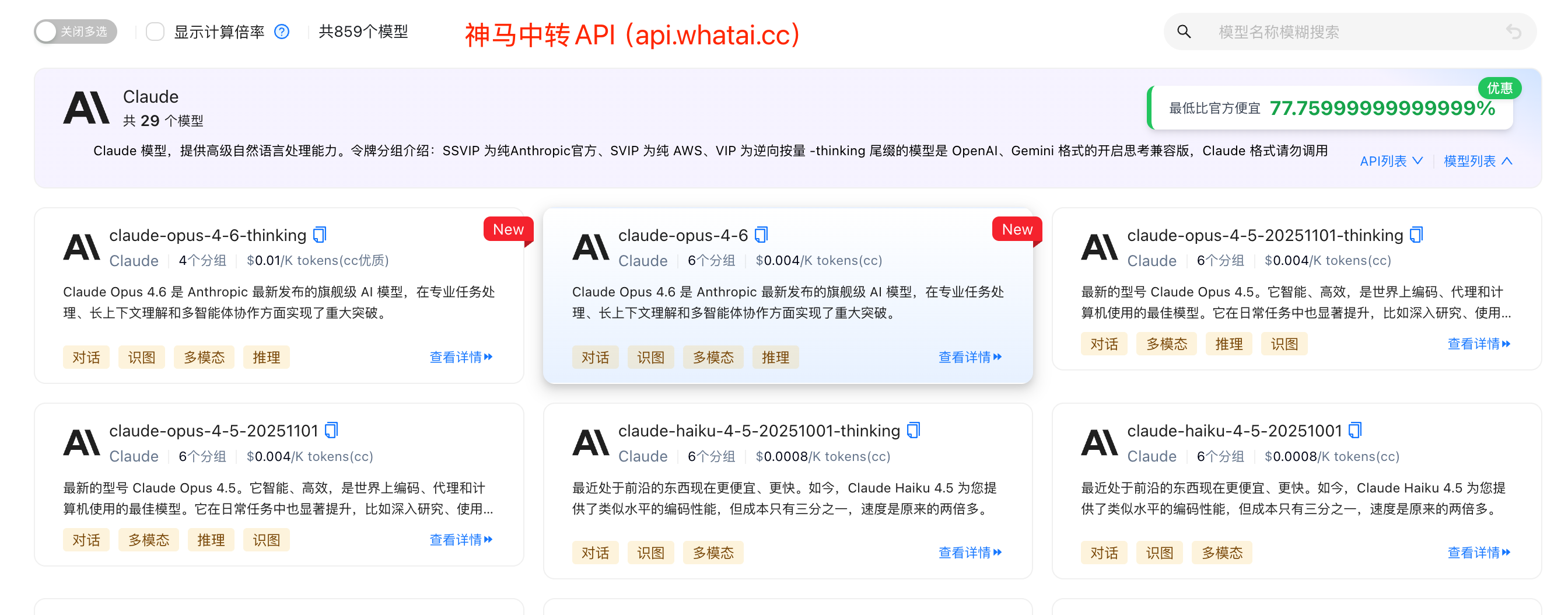1568x615 pixels.
Task: Copy the claude-opus-4-5-20251101 model name
Action: pyautogui.click(x=331, y=430)
